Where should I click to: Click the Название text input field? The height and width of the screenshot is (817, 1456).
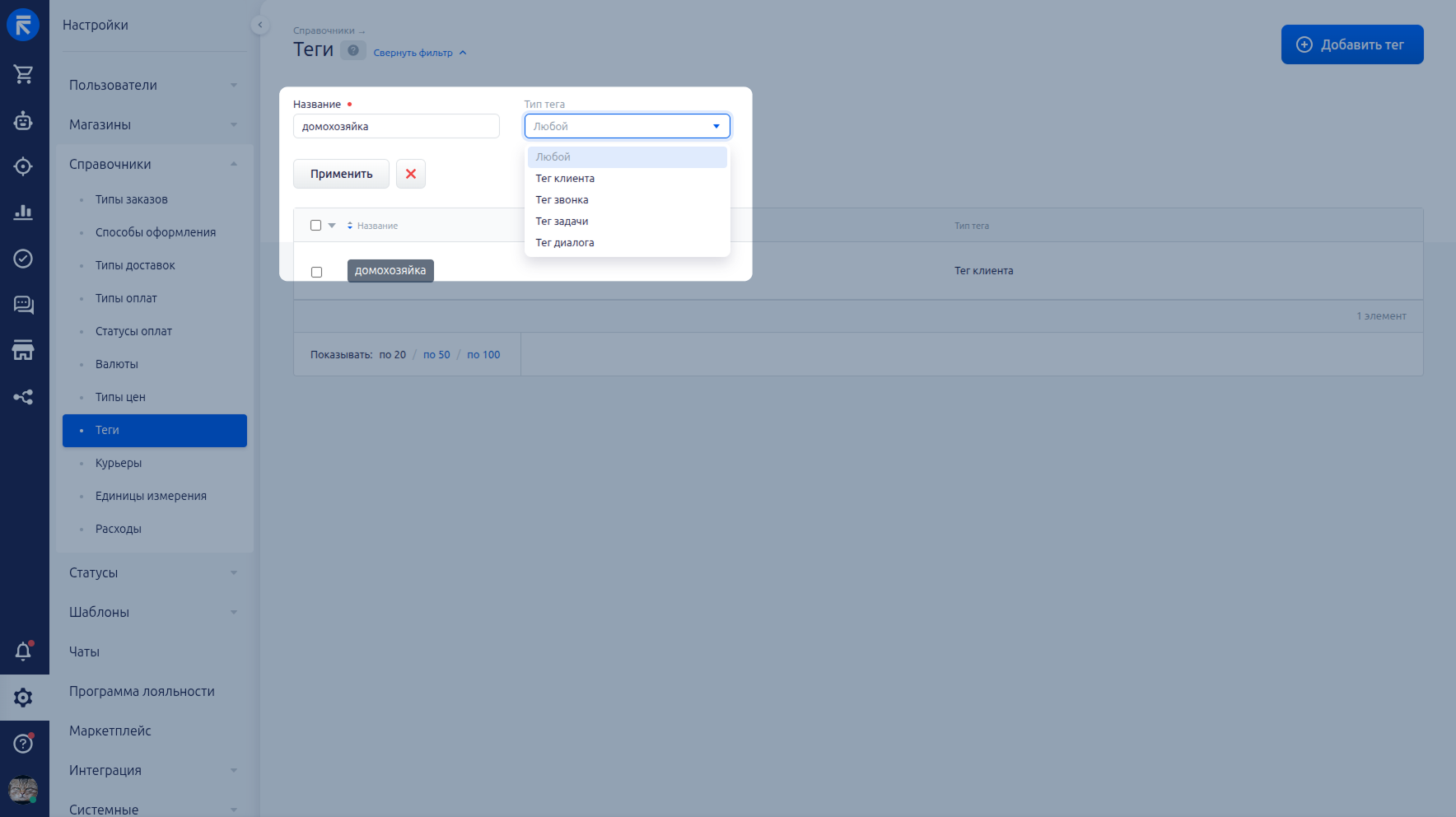point(396,126)
